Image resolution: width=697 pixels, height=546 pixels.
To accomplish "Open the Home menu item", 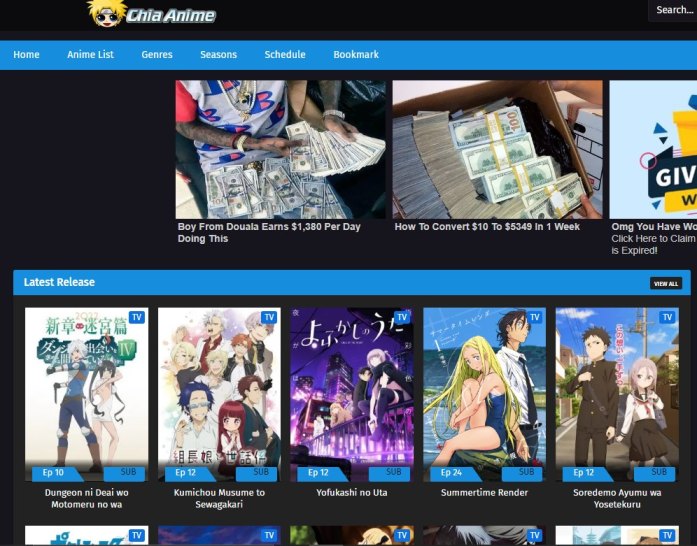I will [26, 55].
